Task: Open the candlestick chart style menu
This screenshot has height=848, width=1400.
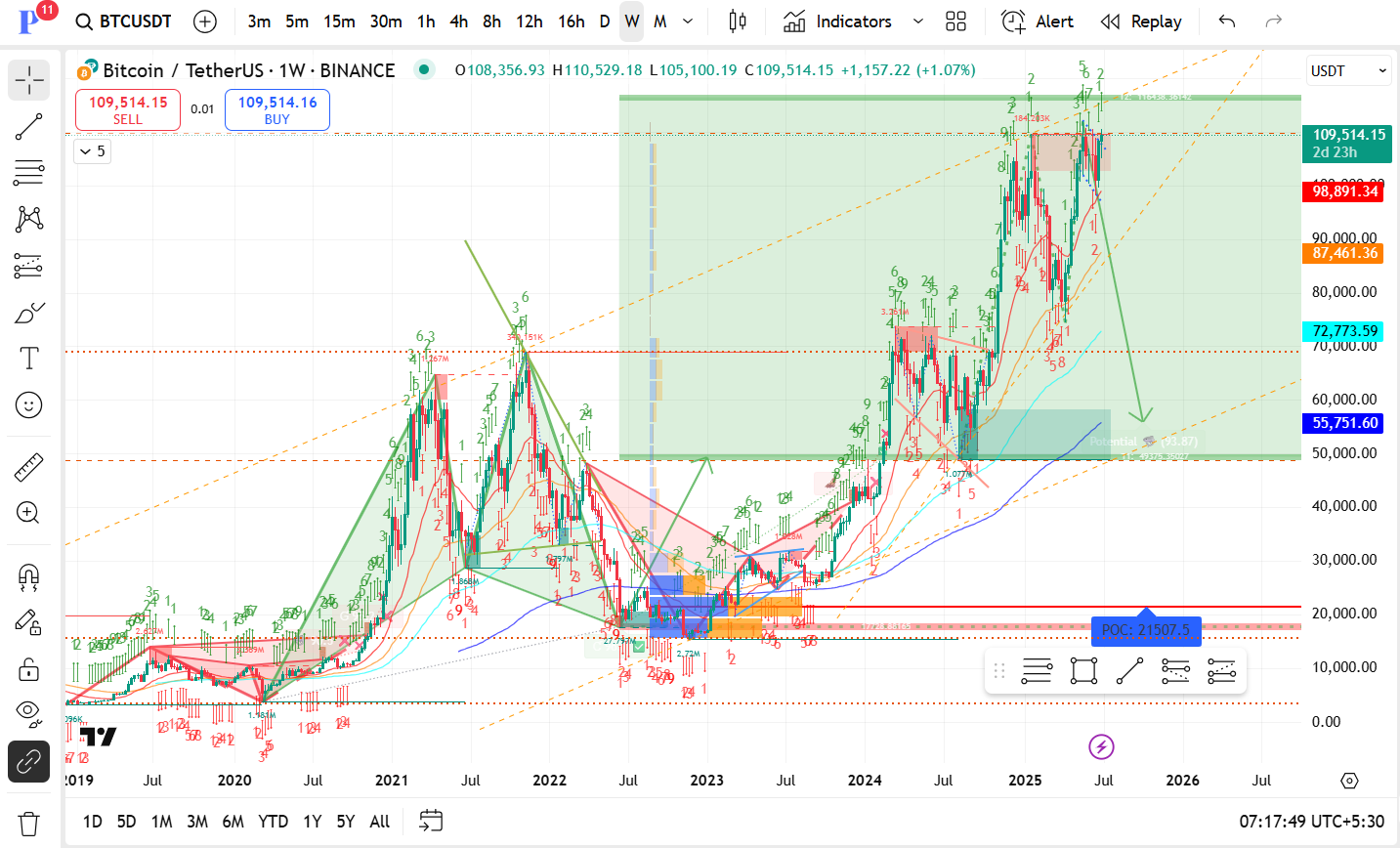Action: pyautogui.click(x=738, y=21)
